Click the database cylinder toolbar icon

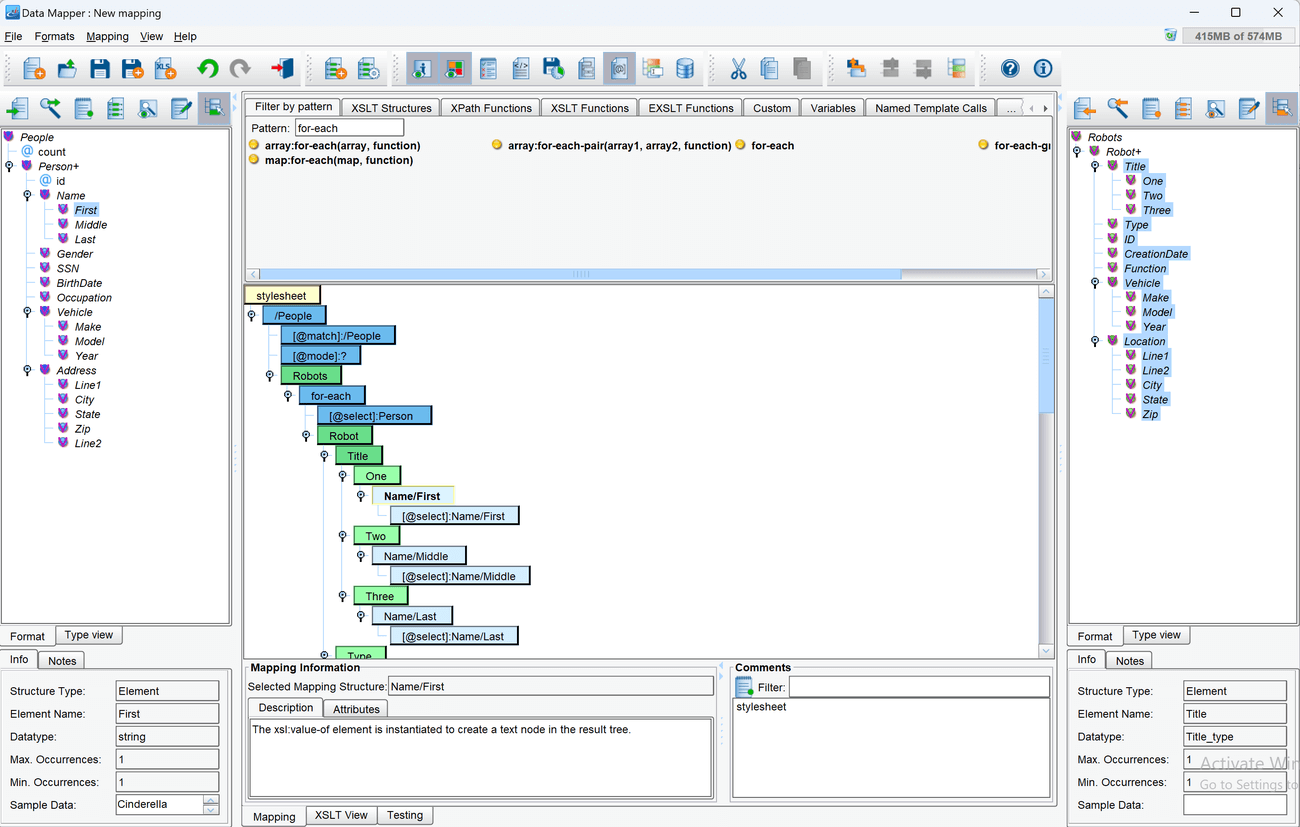click(x=685, y=68)
